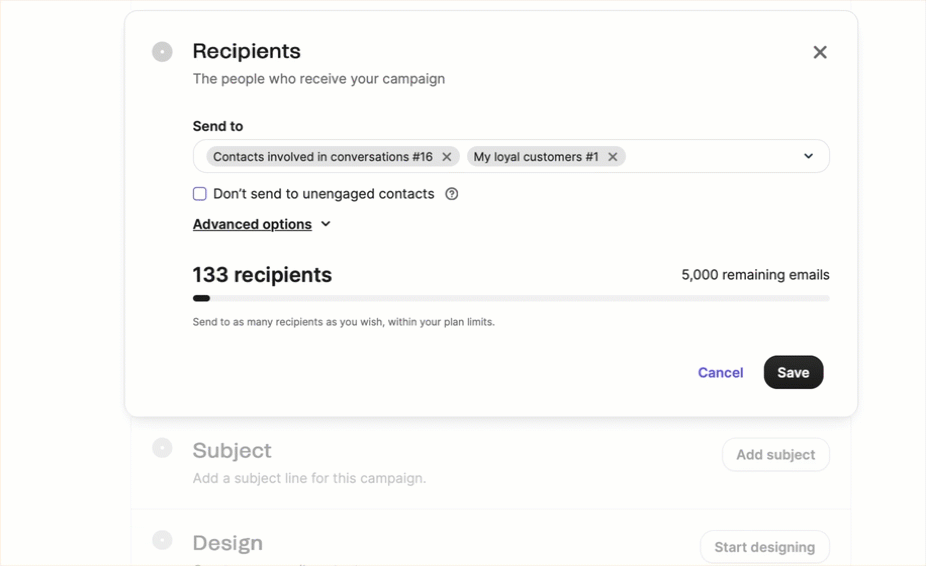Open the Send to list dropdown arrow
This screenshot has height=566, width=926.
(808, 156)
